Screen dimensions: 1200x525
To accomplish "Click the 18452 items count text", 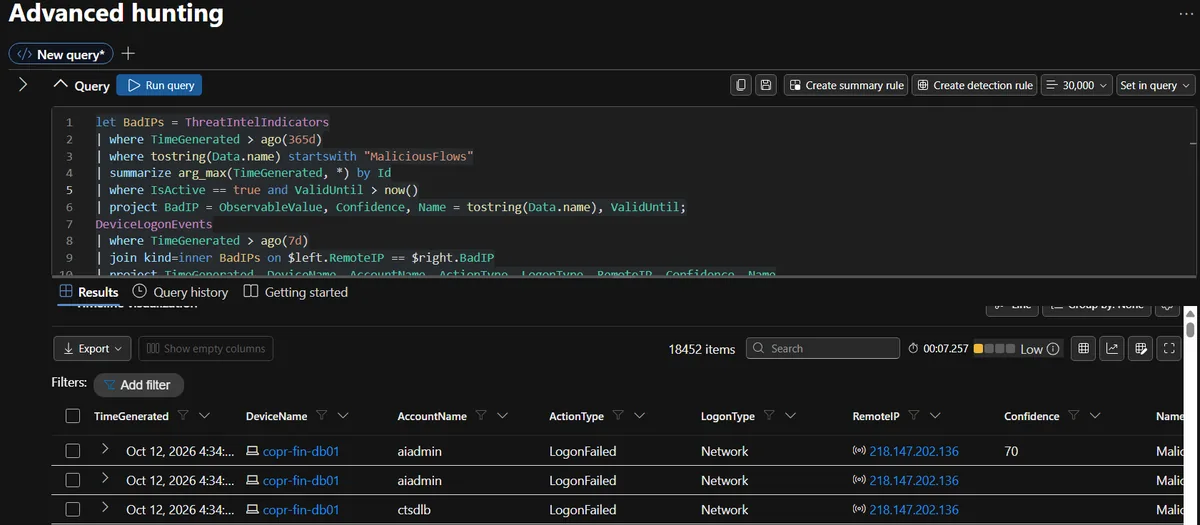I will 702,349.
